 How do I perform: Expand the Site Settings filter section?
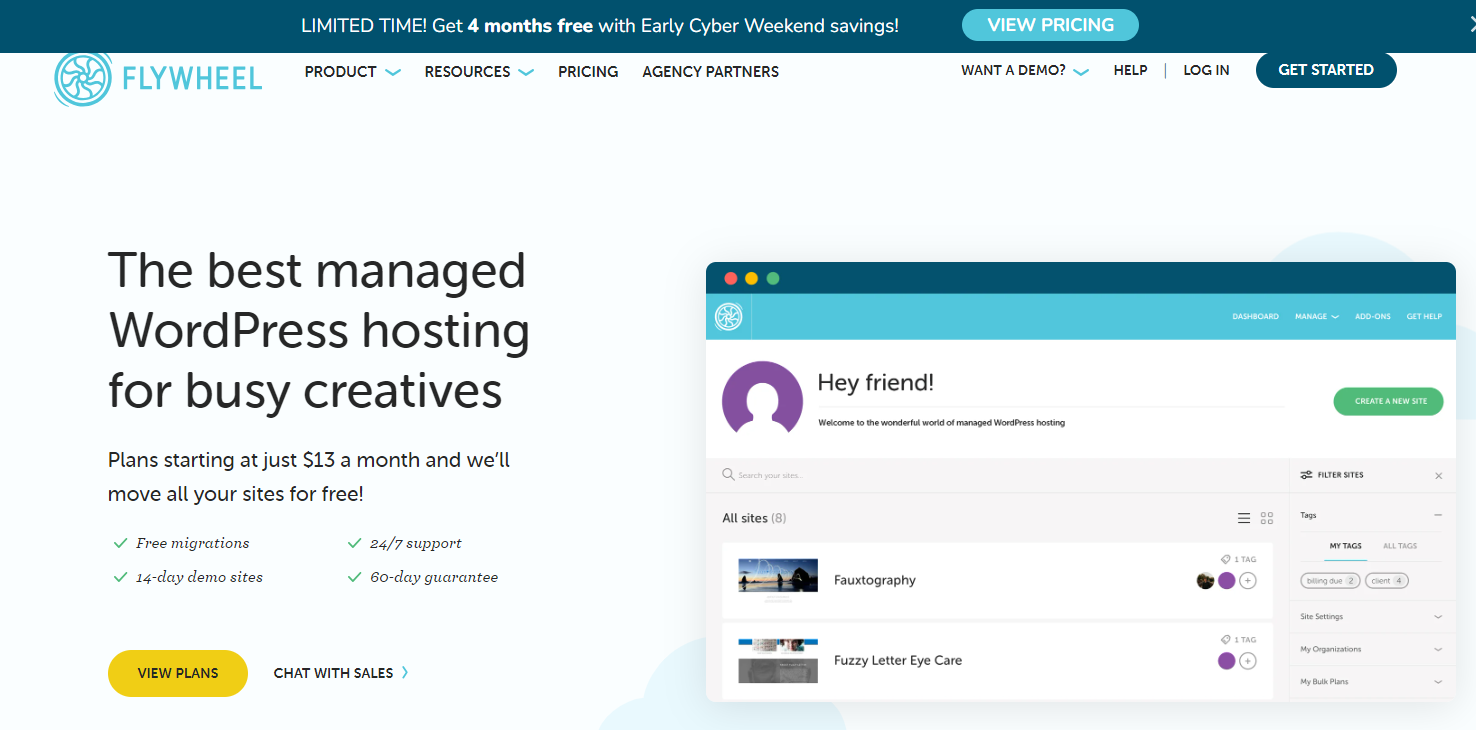pyautogui.click(x=1370, y=616)
